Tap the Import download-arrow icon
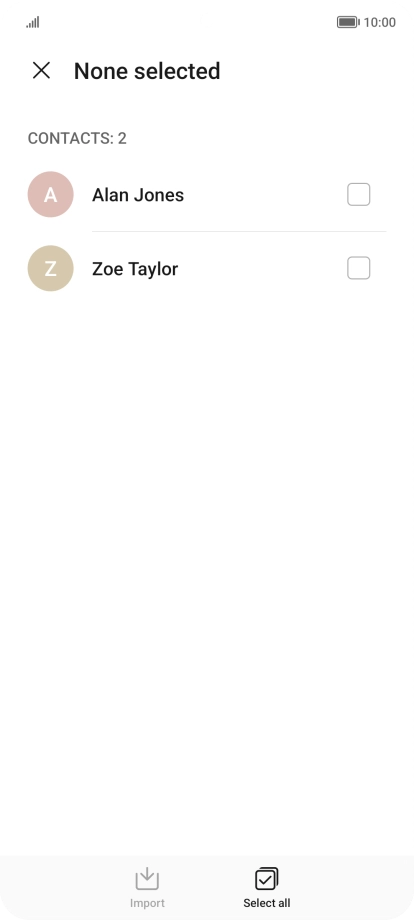 (147, 878)
